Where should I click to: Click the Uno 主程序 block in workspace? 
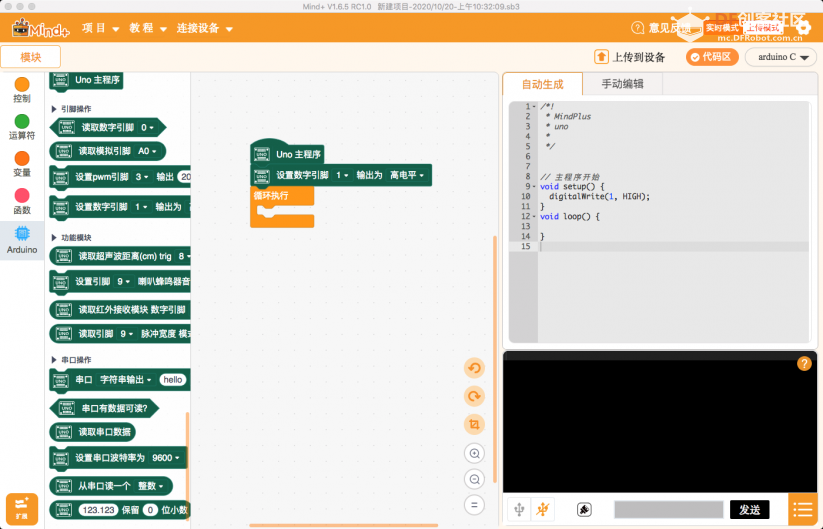287,153
